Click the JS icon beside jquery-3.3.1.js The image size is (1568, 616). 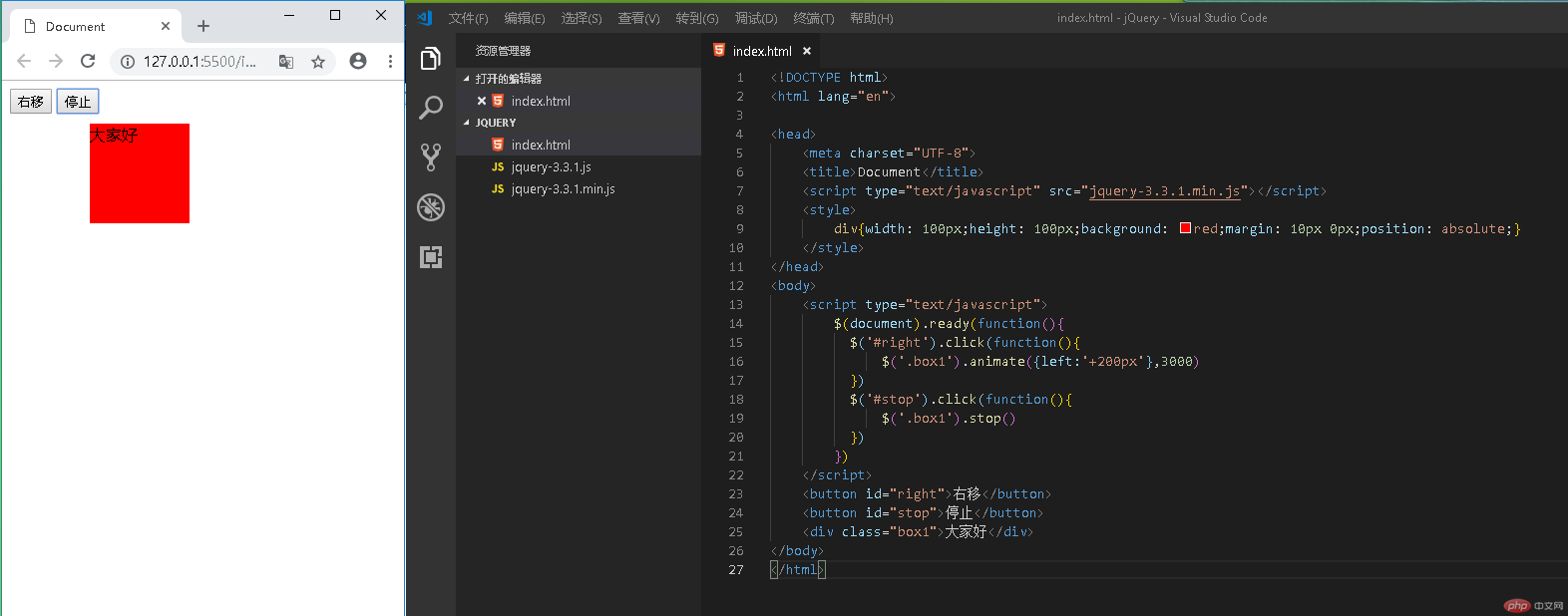pos(498,166)
